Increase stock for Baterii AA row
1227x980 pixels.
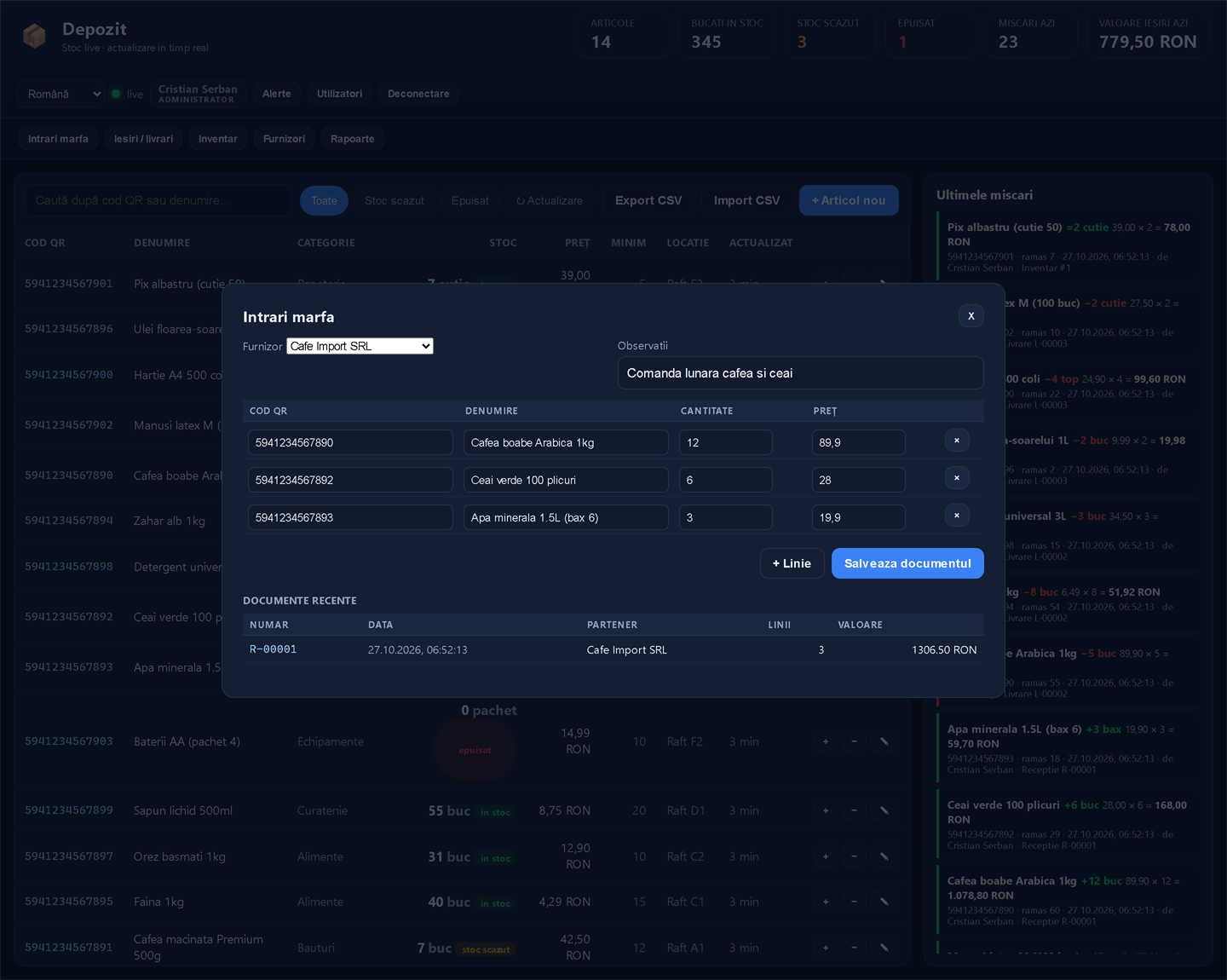click(826, 741)
